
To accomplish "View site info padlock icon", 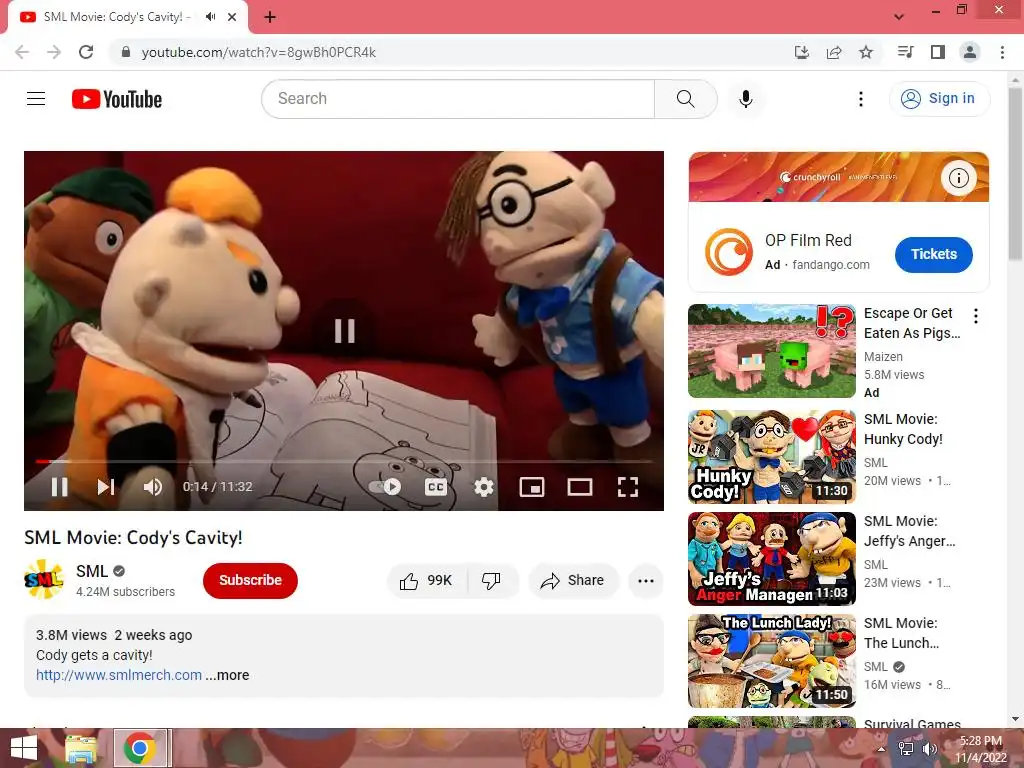I will click(126, 52).
